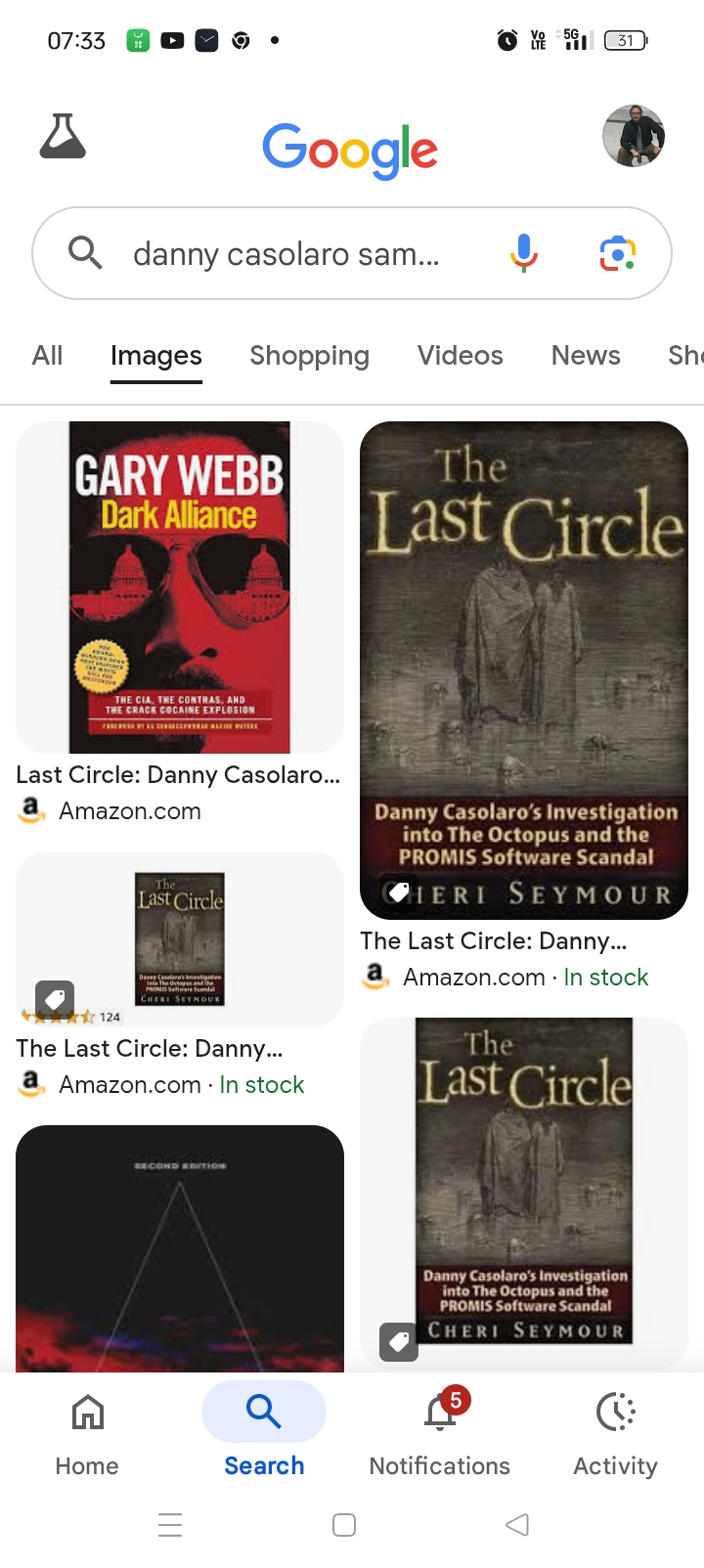704x1568 pixels.
Task: Tap the magnifier icon in search box
Action: 85,253
